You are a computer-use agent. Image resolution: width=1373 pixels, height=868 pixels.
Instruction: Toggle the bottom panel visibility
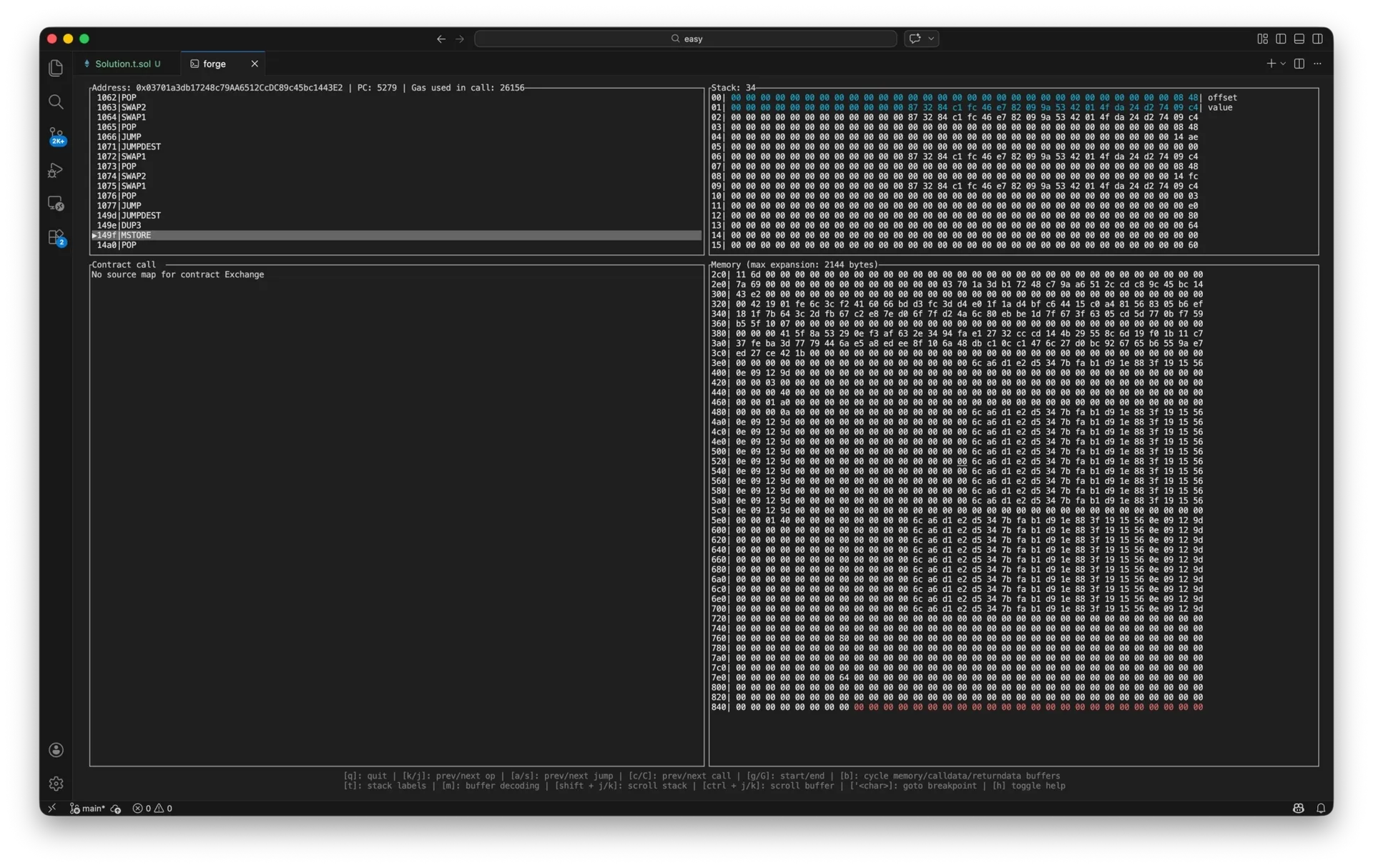(1299, 39)
